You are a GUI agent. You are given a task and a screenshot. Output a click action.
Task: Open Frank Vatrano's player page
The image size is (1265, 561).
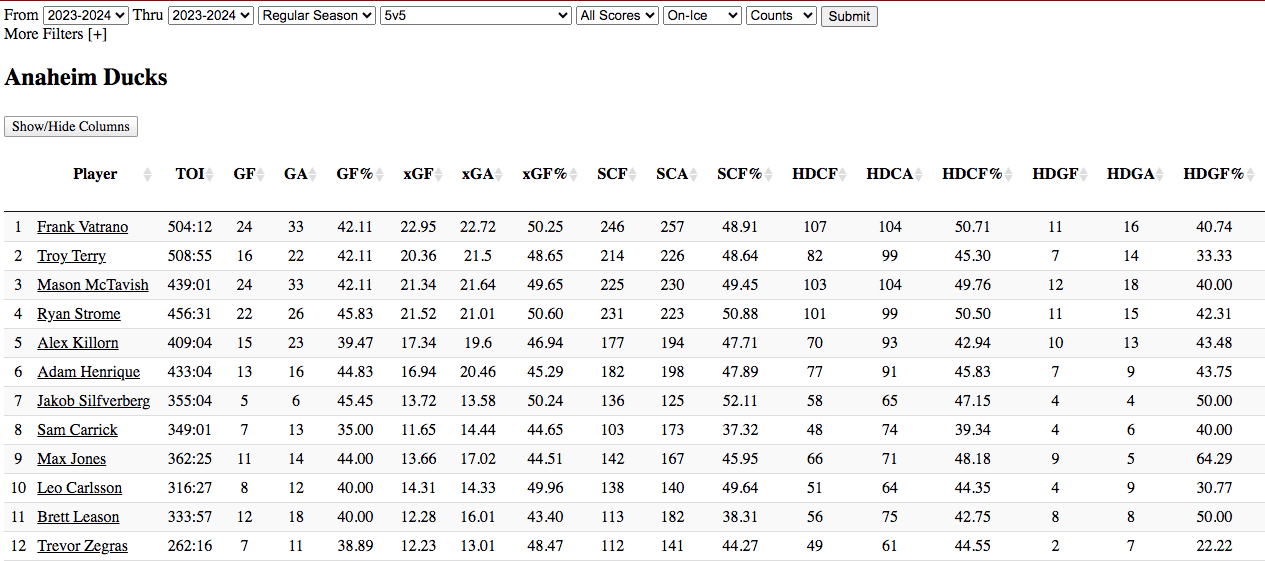click(82, 227)
